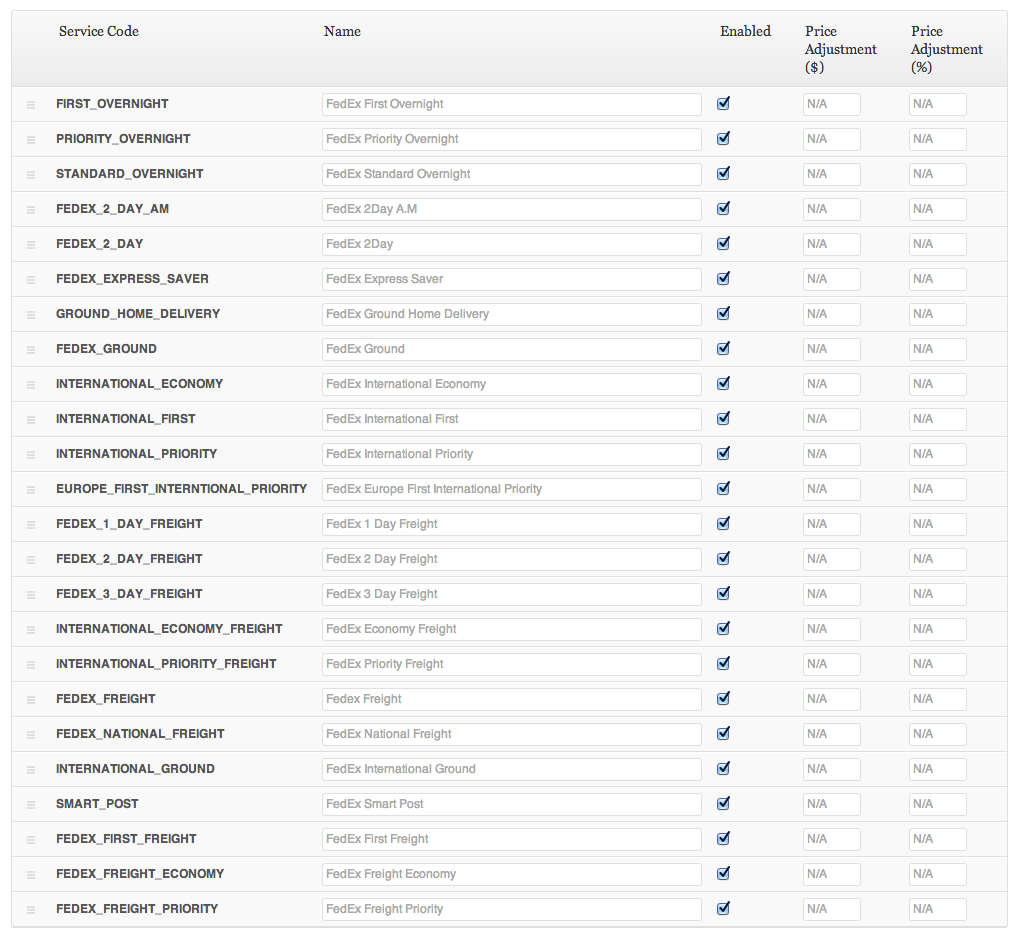Click name field FedEx Europe First International Priority

[511, 489]
